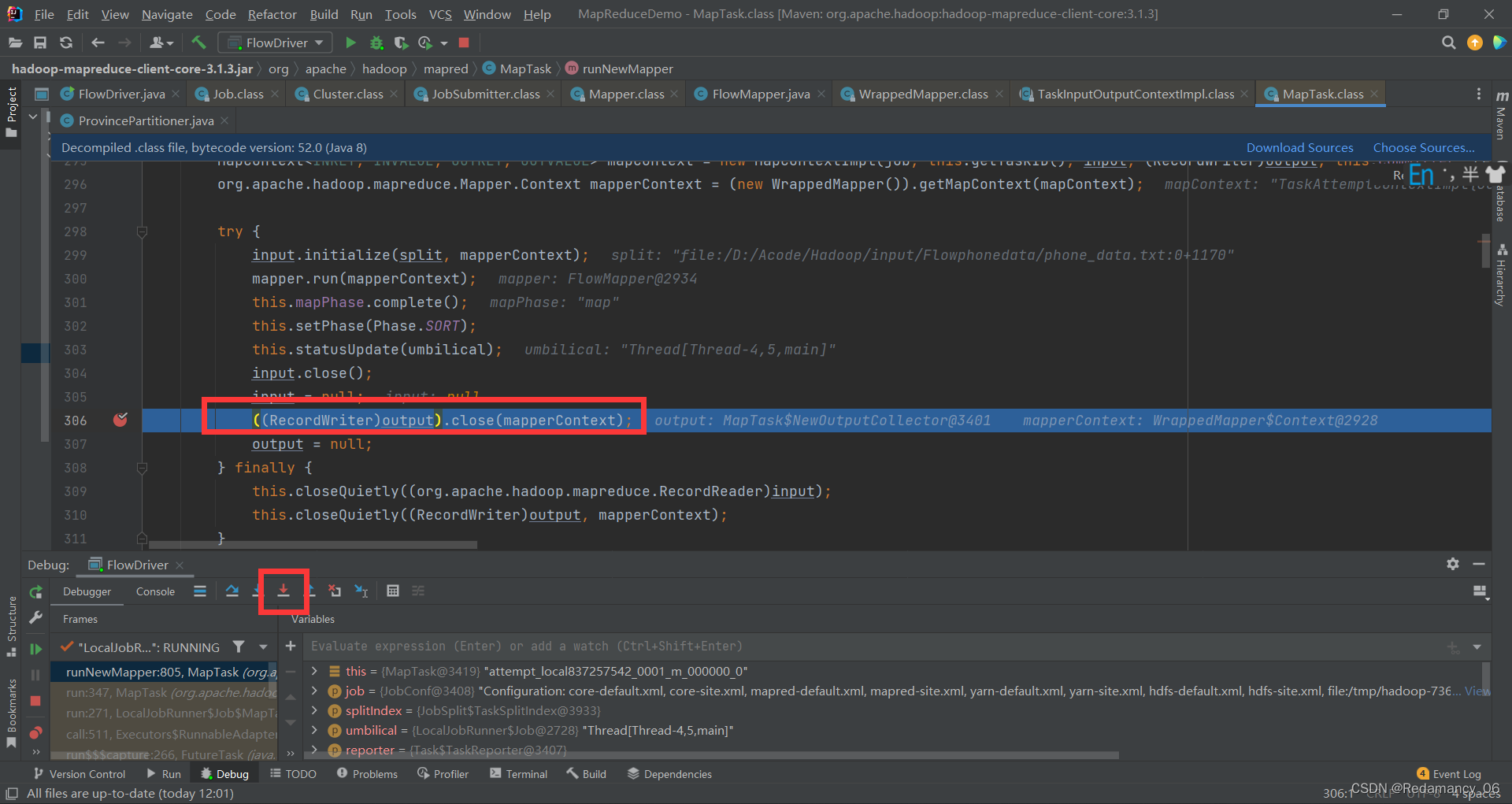Image resolution: width=1512 pixels, height=804 pixels.
Task: Expand the 'reporter' variable node
Action: click(x=314, y=750)
